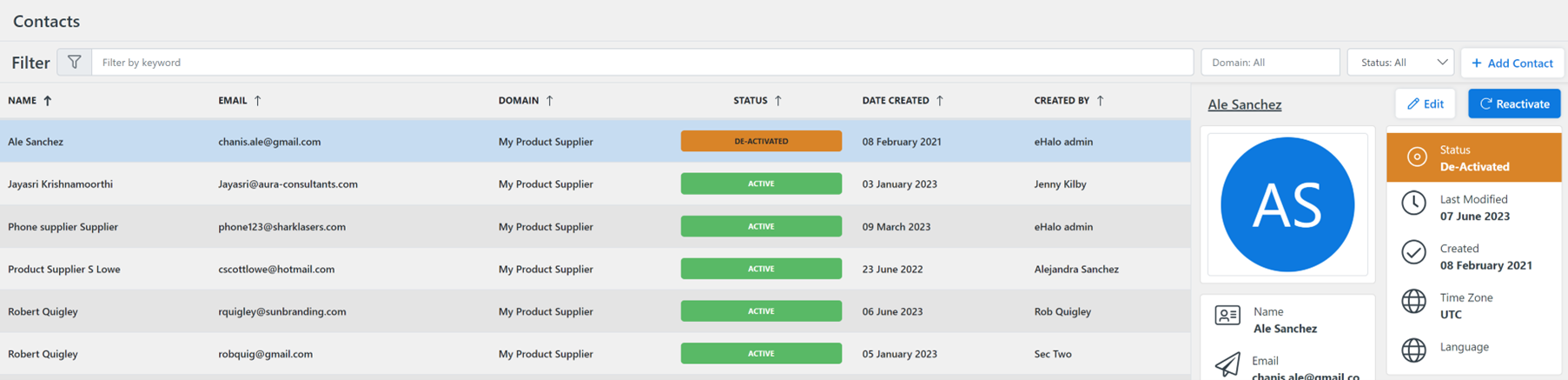Click creator Sec Two
This screenshot has width=1568, height=380.
(1053, 354)
